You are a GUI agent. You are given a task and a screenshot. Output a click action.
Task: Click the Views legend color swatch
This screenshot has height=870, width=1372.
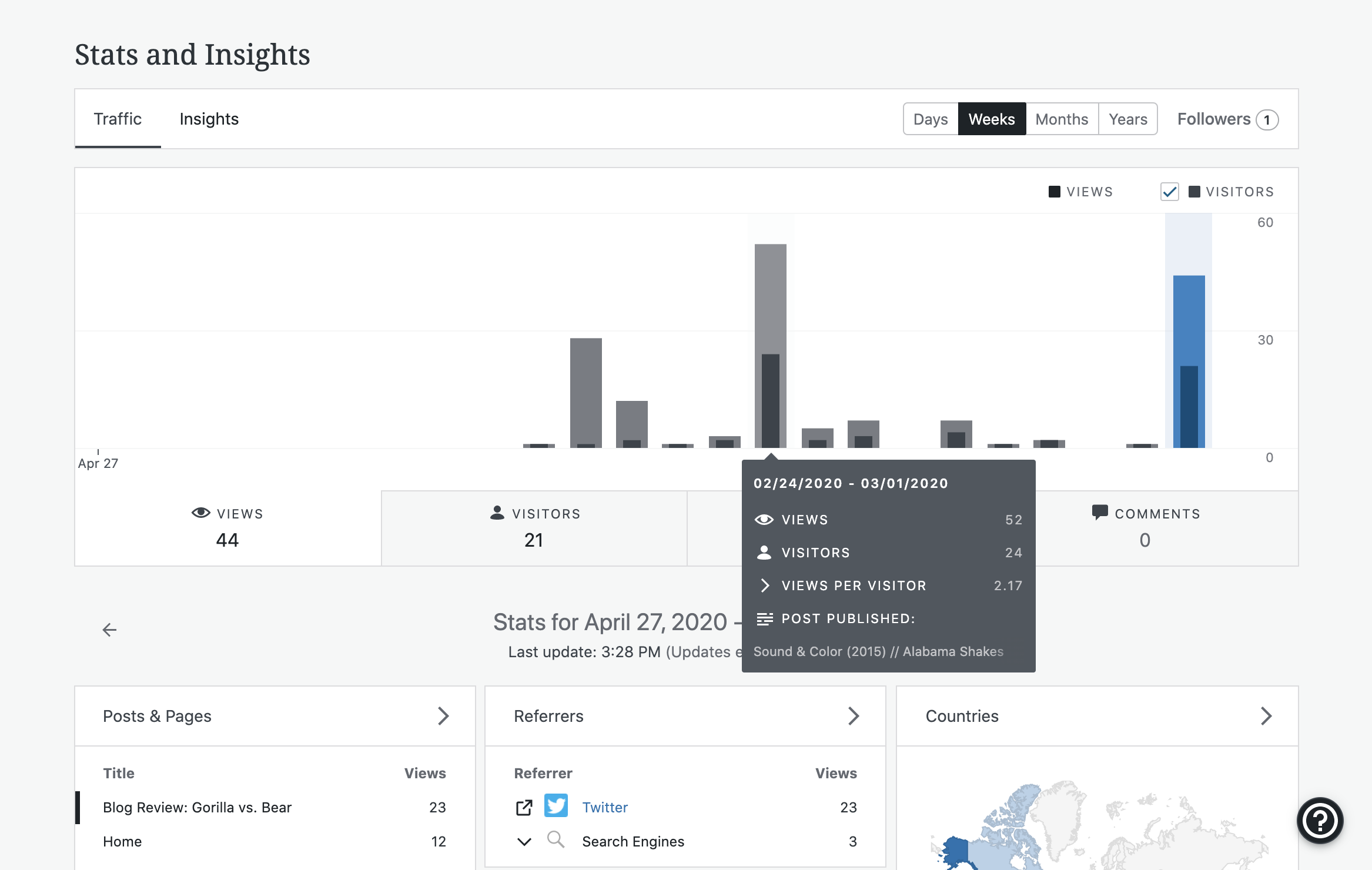tap(1054, 192)
